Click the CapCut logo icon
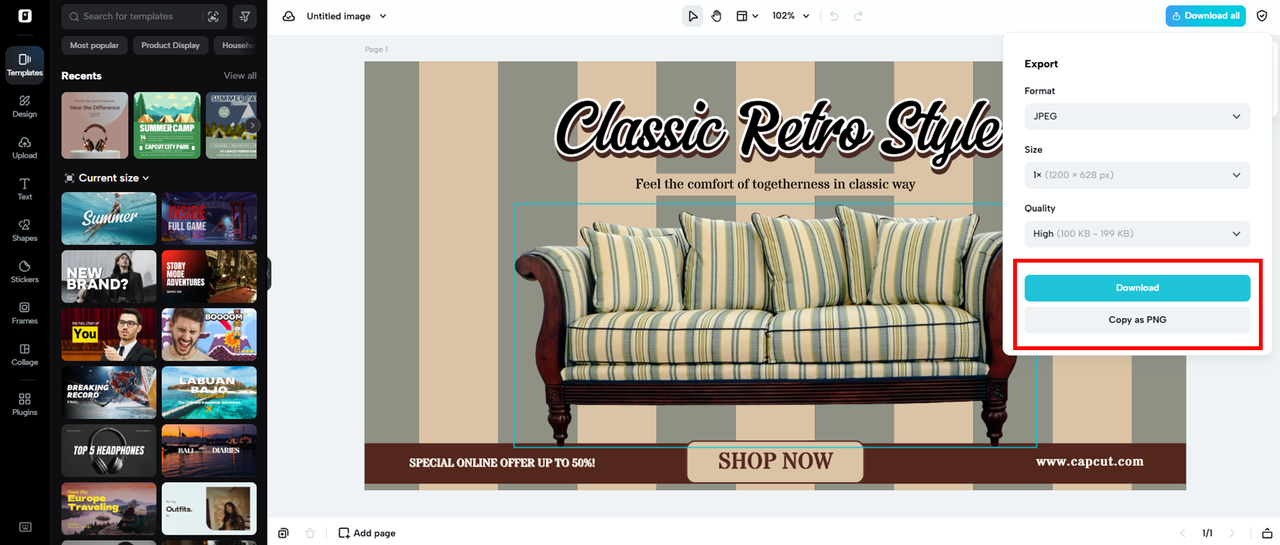 coord(25,16)
